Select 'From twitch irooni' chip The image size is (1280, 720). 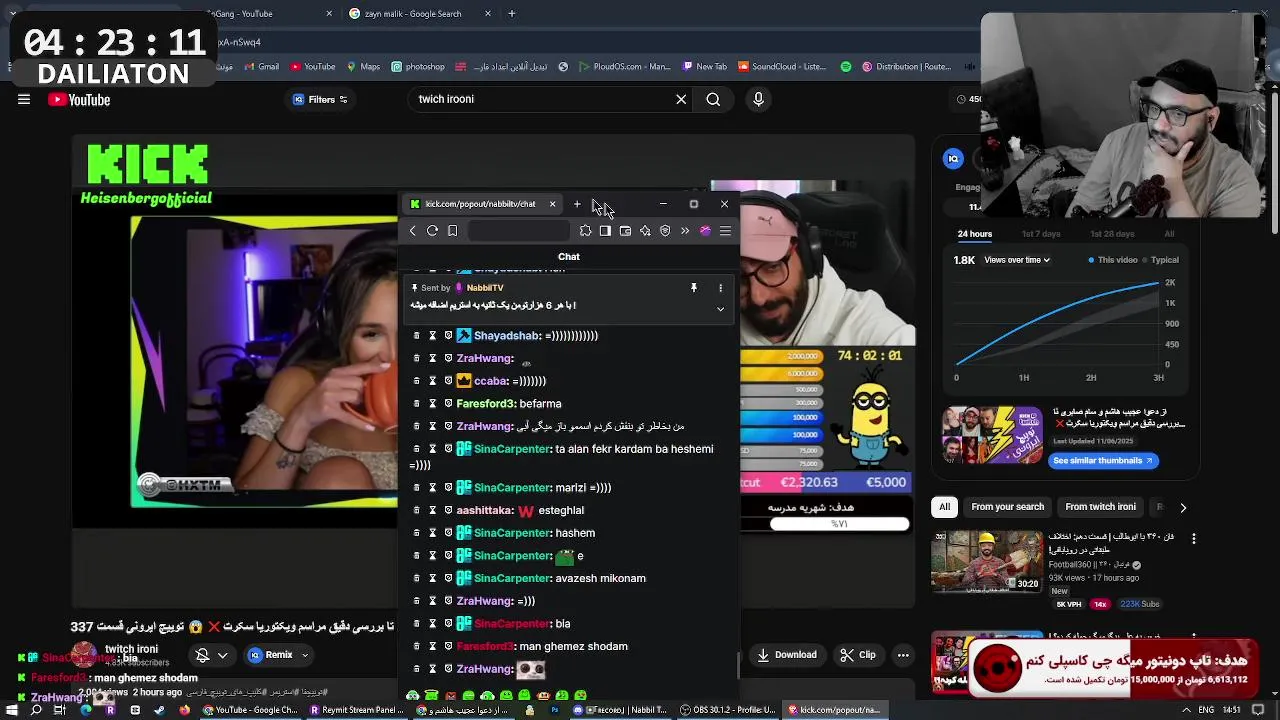point(1100,507)
